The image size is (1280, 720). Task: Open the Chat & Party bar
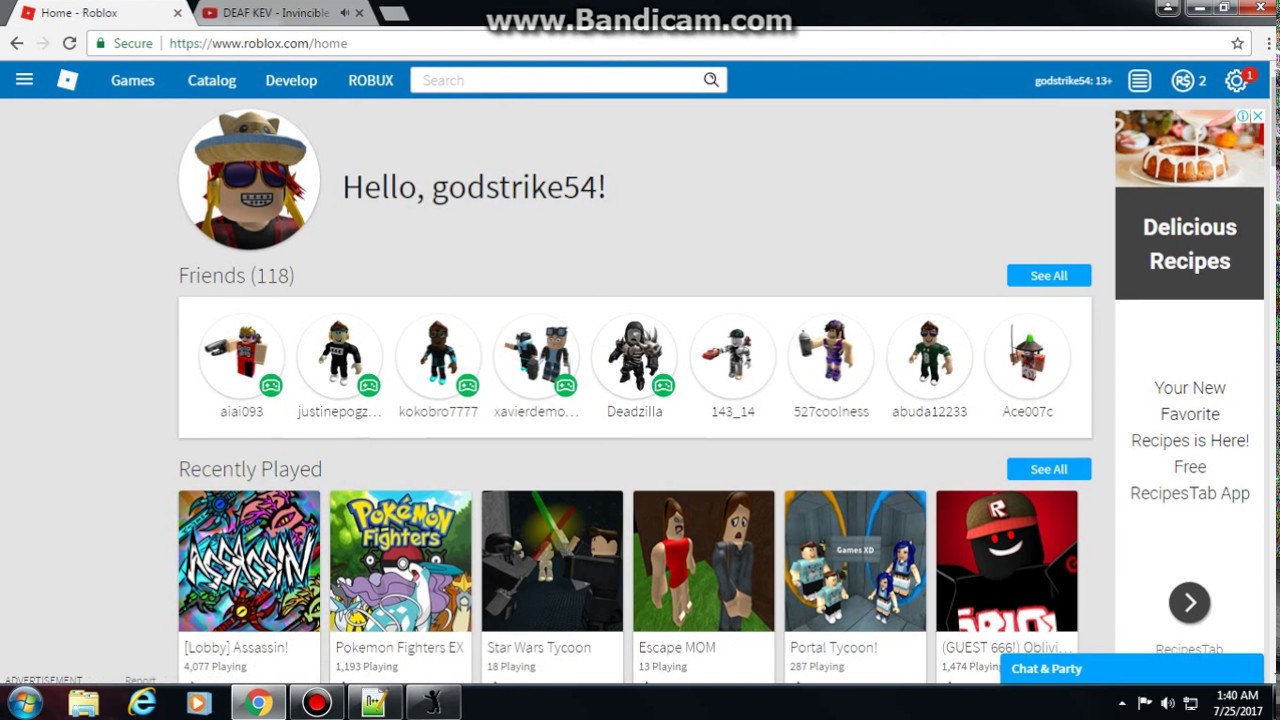click(1132, 669)
